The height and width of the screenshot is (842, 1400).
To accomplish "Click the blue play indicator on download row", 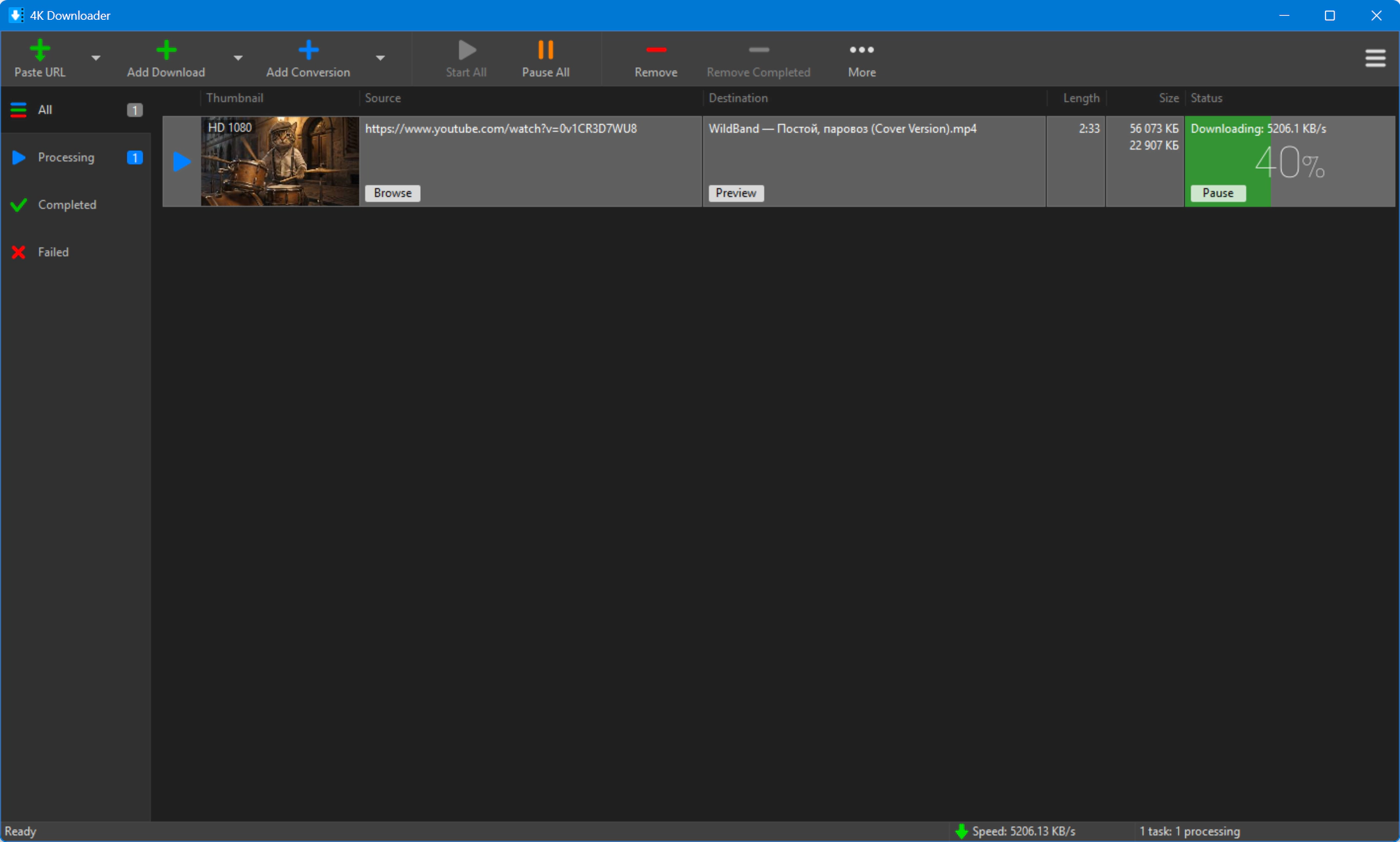I will (x=181, y=161).
